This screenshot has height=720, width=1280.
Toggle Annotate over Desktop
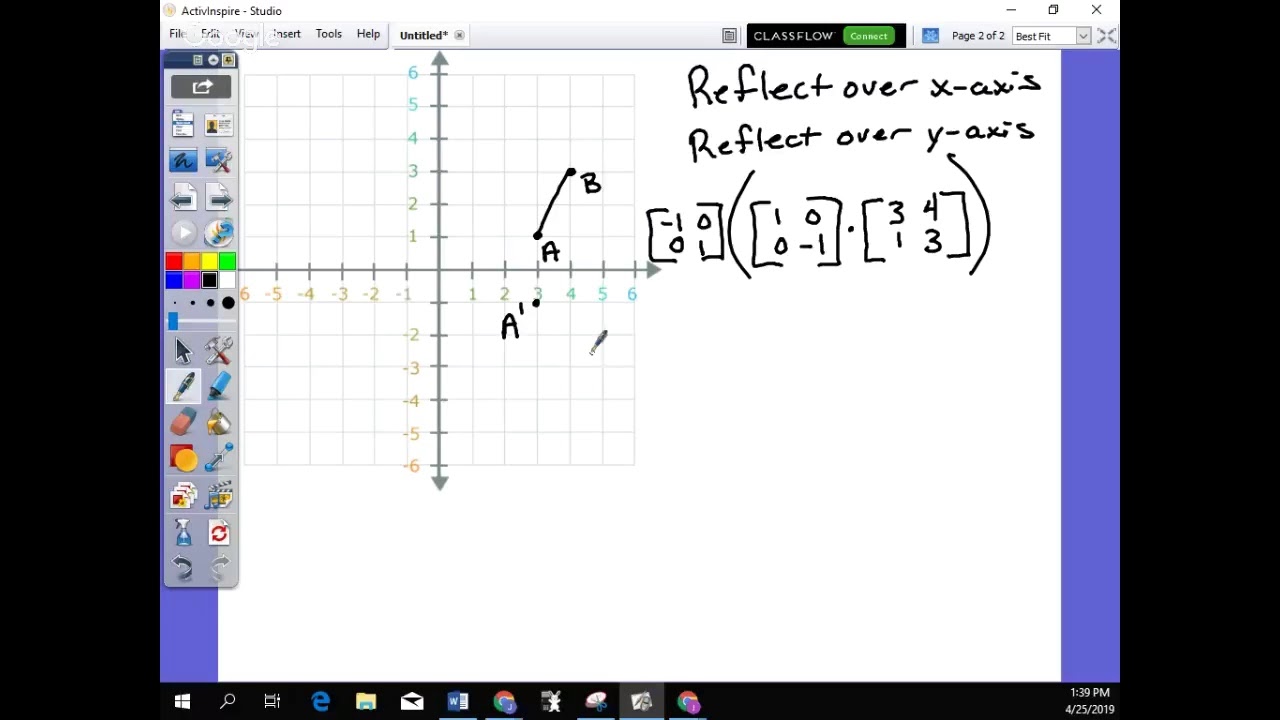click(183, 160)
